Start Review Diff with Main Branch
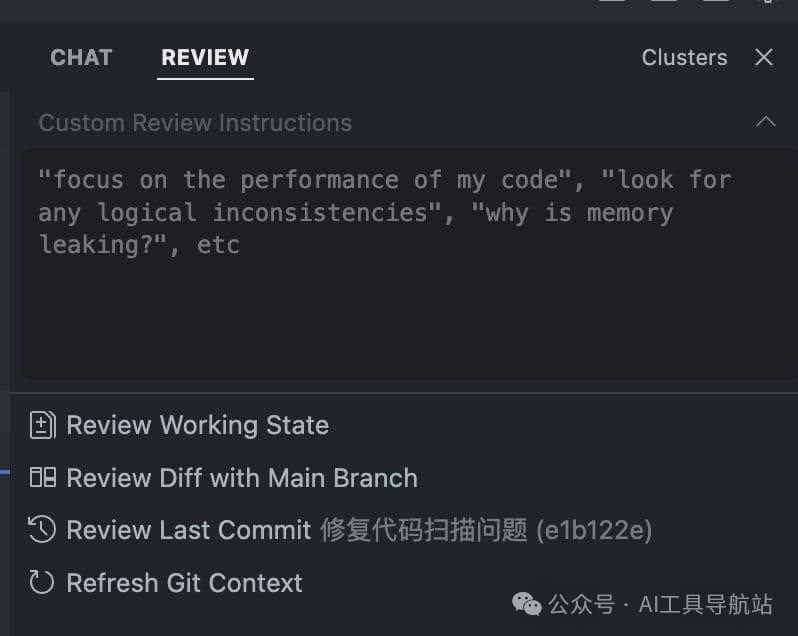Screen dimensions: 798x636 (242, 477)
